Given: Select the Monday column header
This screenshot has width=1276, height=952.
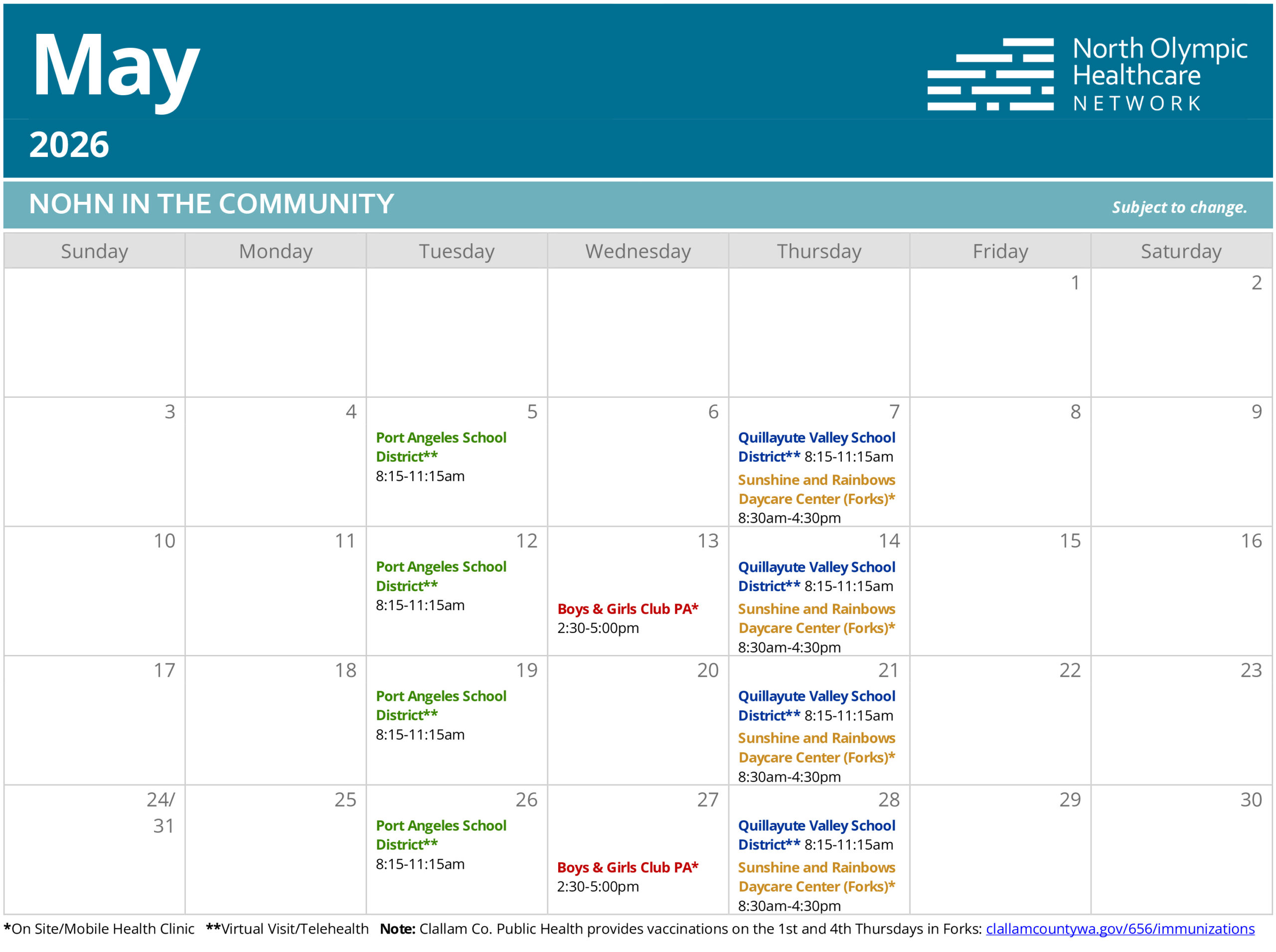Looking at the screenshot, I should point(276,251).
